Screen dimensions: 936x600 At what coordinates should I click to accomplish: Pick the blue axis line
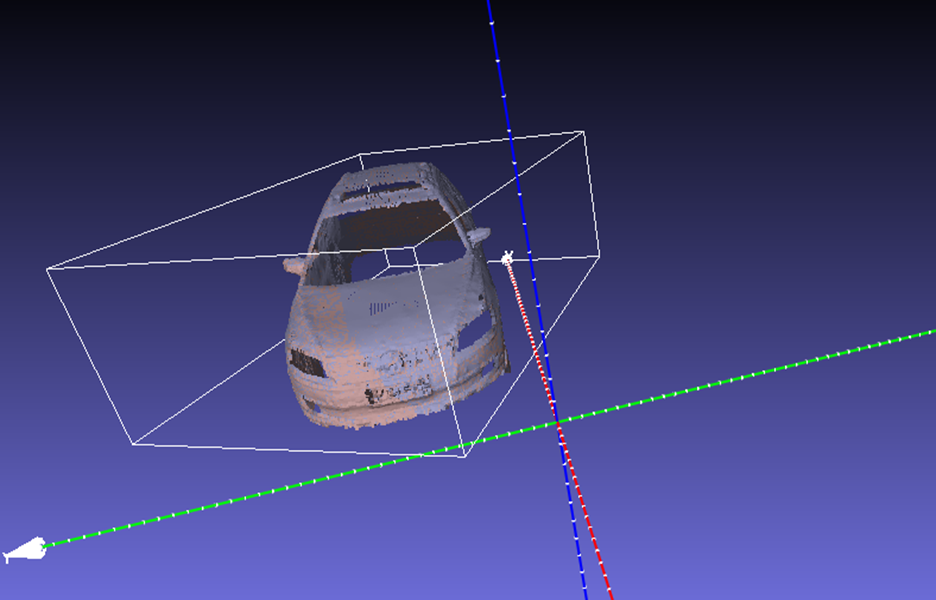tap(535, 299)
